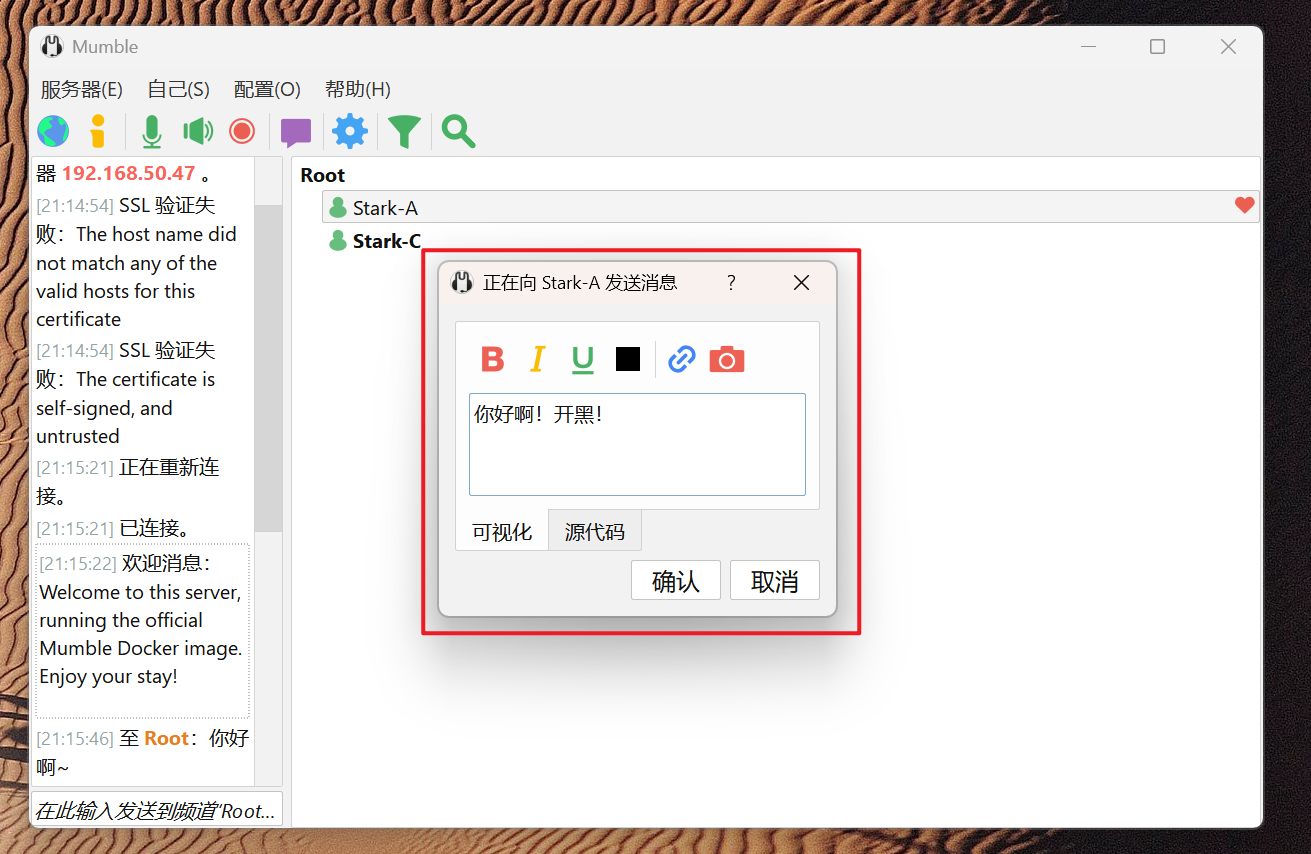Open the black text color swatch
The width and height of the screenshot is (1311, 854).
coord(628,359)
